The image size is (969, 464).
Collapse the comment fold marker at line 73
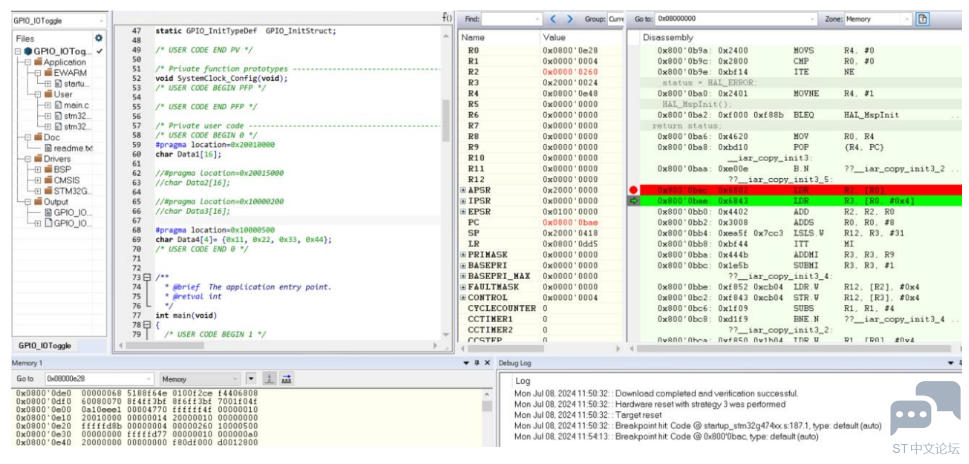click(147, 278)
